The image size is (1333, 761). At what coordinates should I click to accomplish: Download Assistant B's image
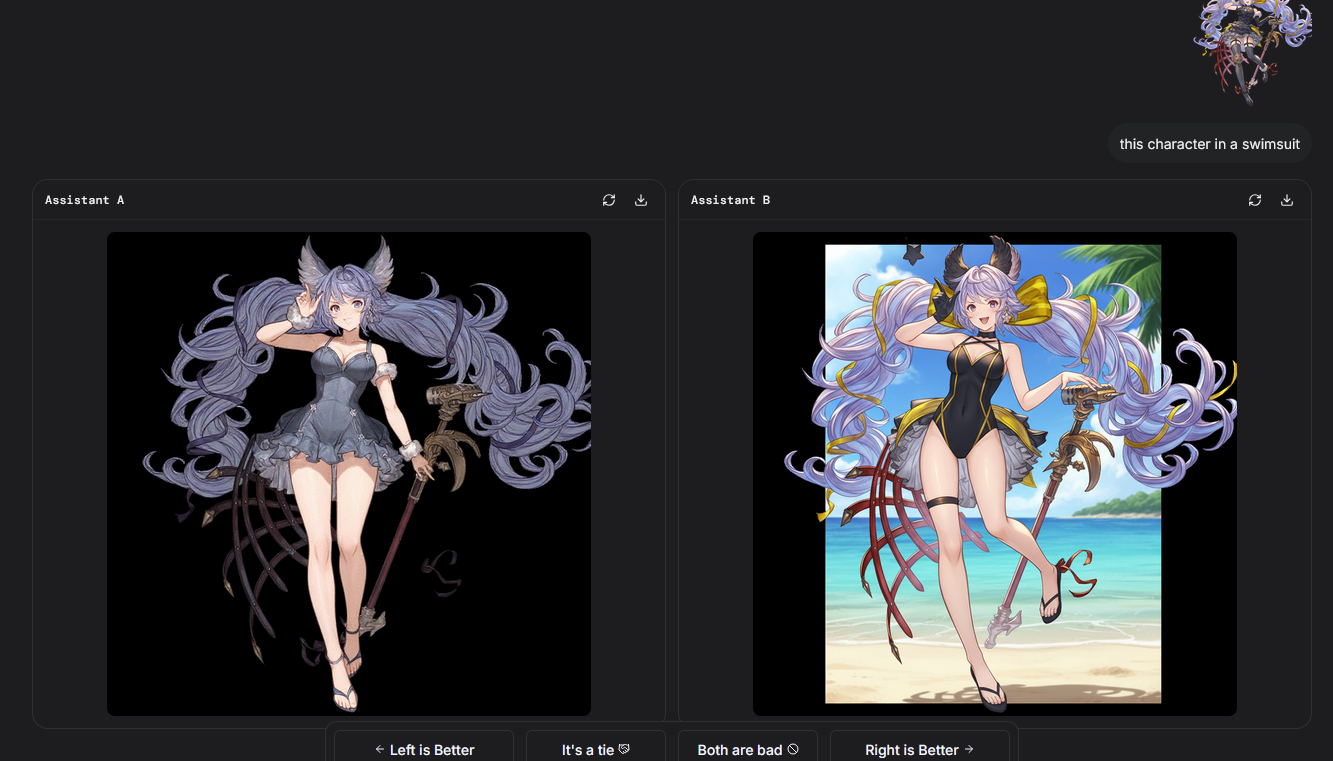pyautogui.click(x=1287, y=200)
